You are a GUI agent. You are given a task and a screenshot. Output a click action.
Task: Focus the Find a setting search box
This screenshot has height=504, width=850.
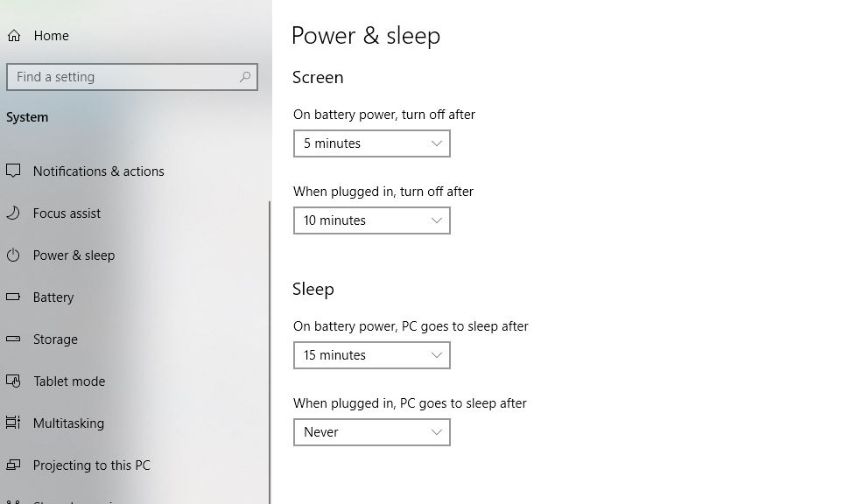click(120, 77)
